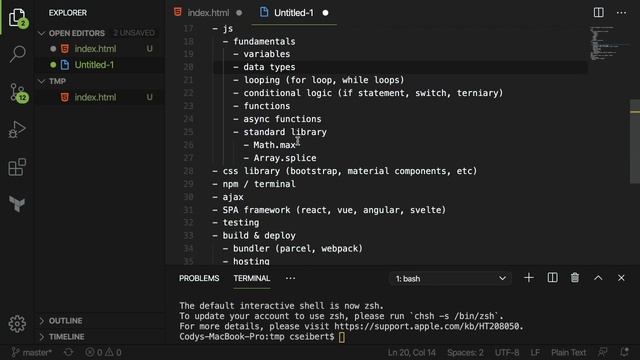Synchronize changes icon in status bar

point(69,352)
